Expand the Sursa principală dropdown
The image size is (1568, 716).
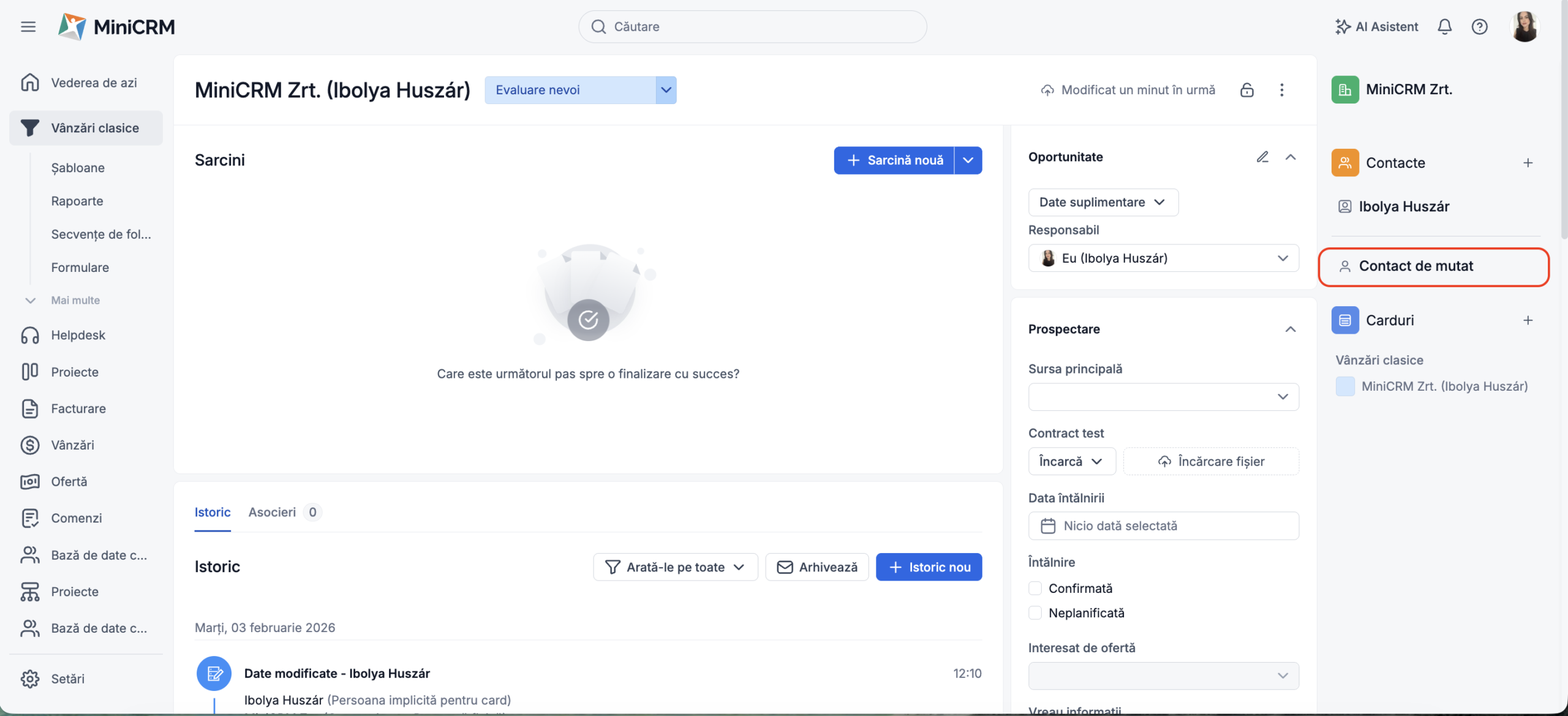click(1163, 397)
